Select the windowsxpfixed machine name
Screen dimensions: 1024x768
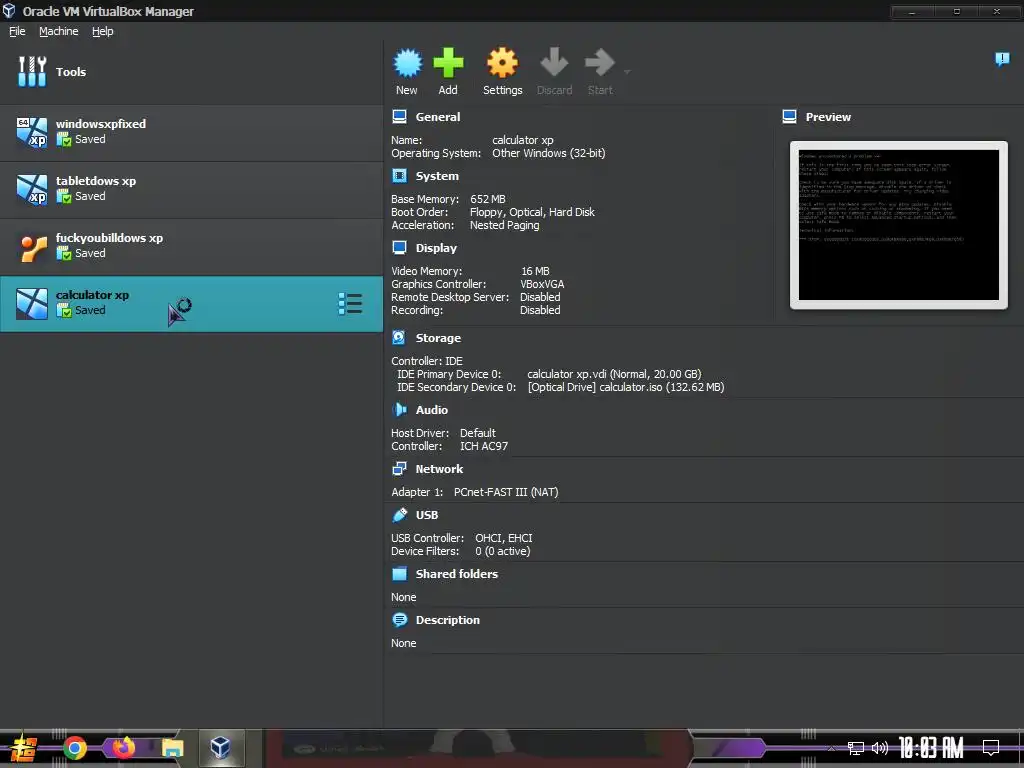[101, 124]
